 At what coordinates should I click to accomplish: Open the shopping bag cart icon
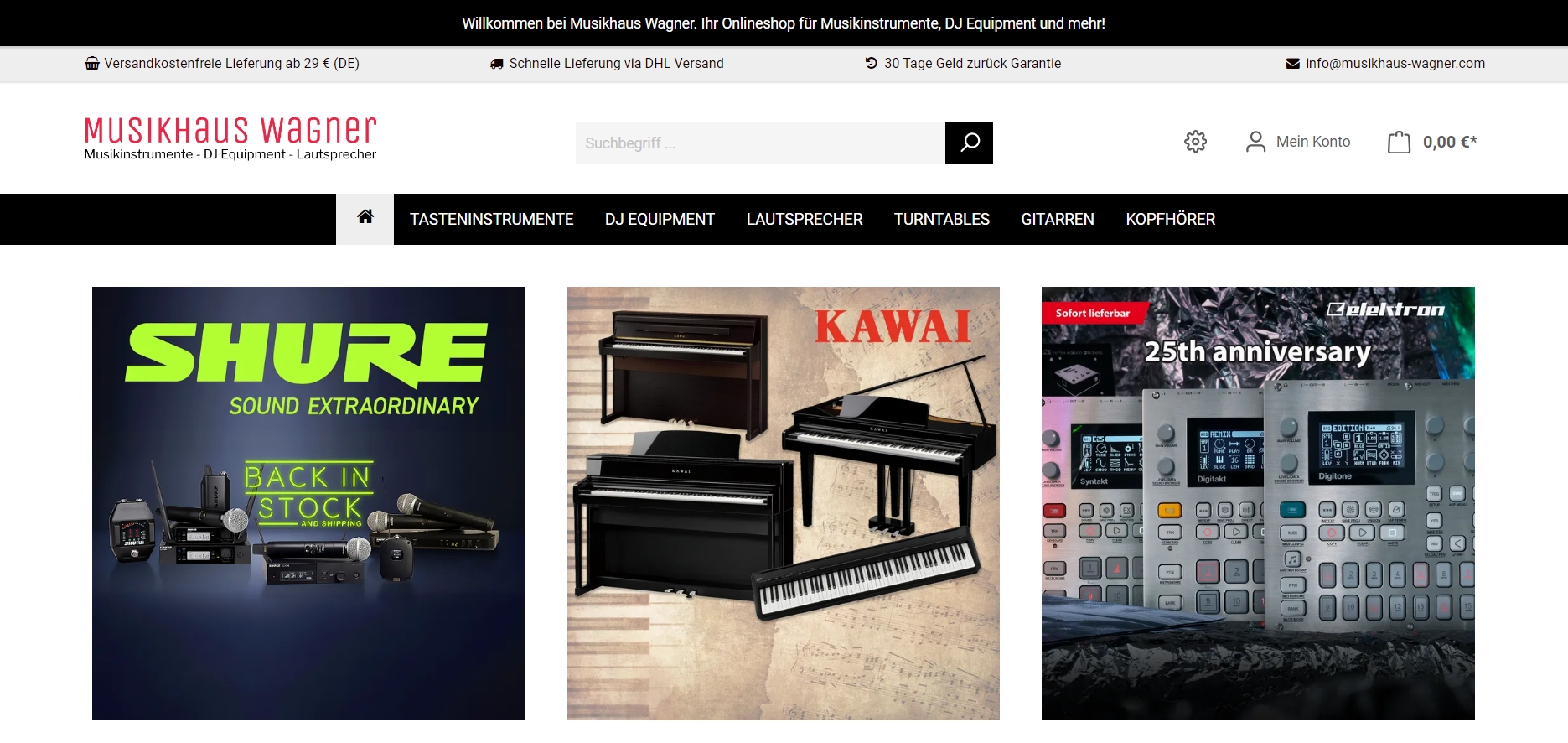(x=1399, y=142)
